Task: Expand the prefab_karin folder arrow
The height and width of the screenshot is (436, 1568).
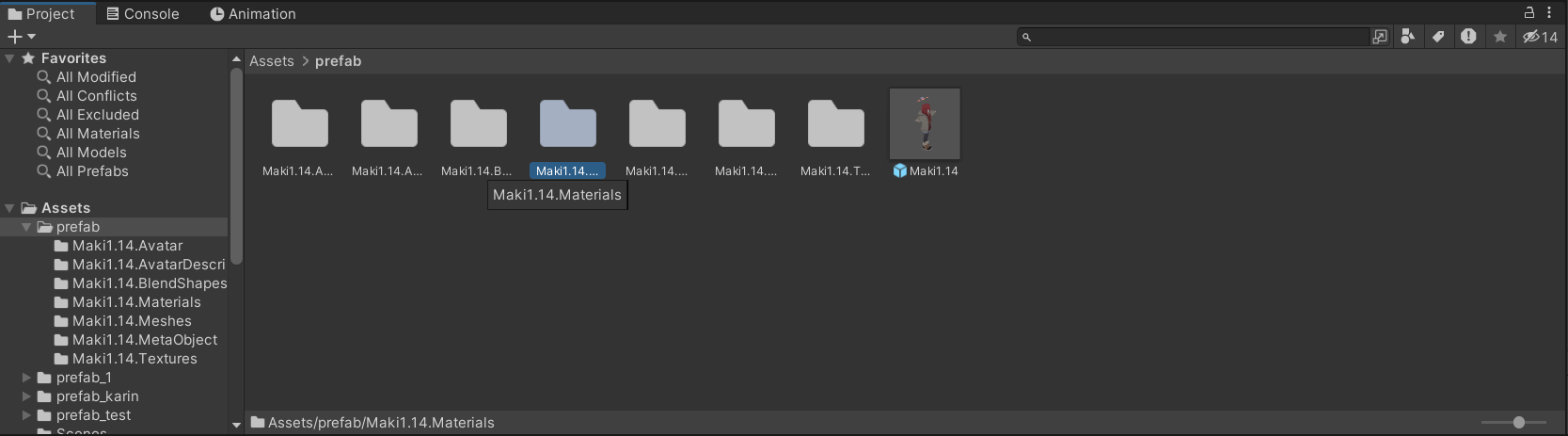Action: point(27,396)
